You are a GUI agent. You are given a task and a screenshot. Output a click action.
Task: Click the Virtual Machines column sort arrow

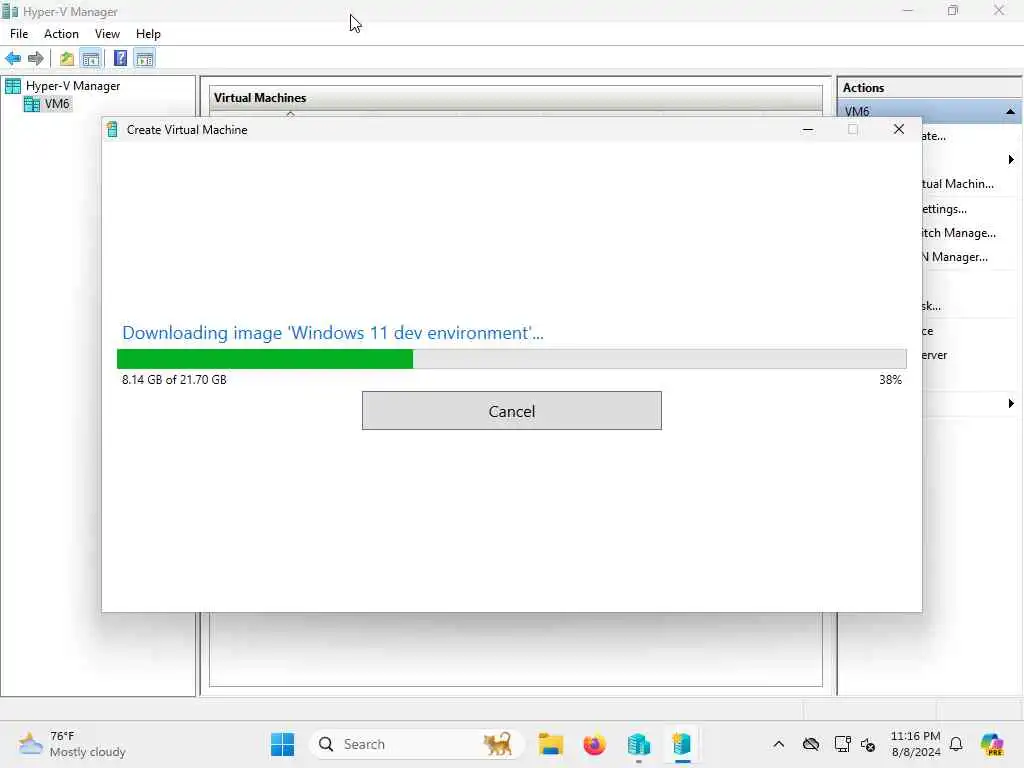[x=291, y=114]
